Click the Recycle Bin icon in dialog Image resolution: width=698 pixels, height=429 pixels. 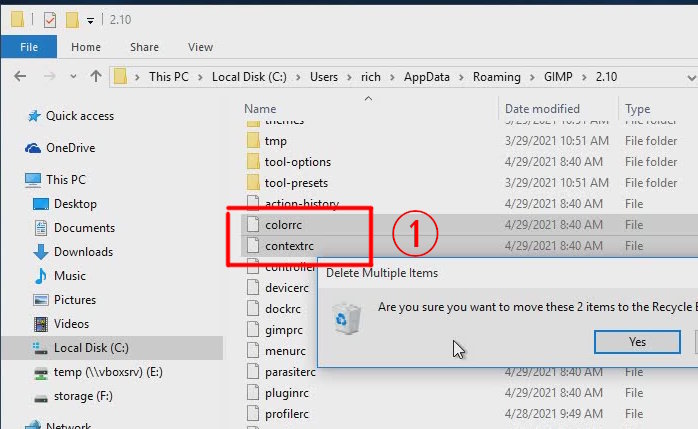(346, 318)
